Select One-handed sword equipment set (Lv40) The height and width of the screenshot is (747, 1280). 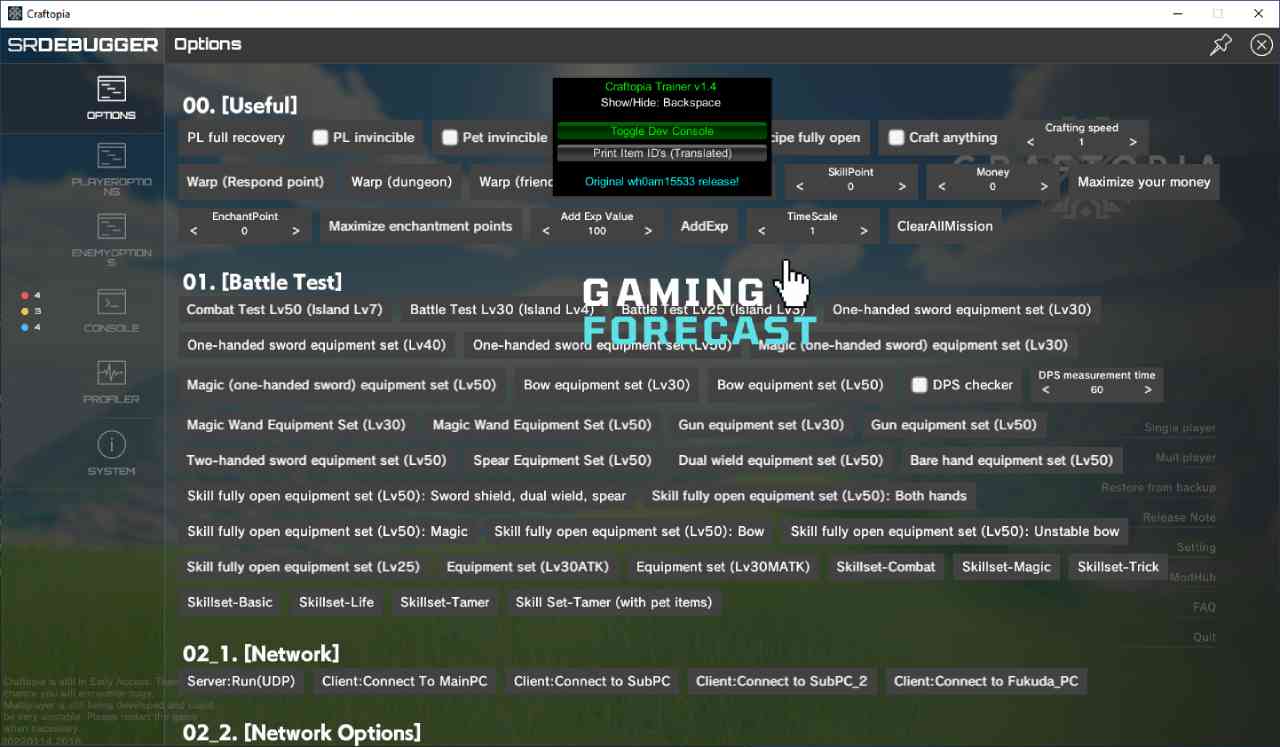(317, 345)
